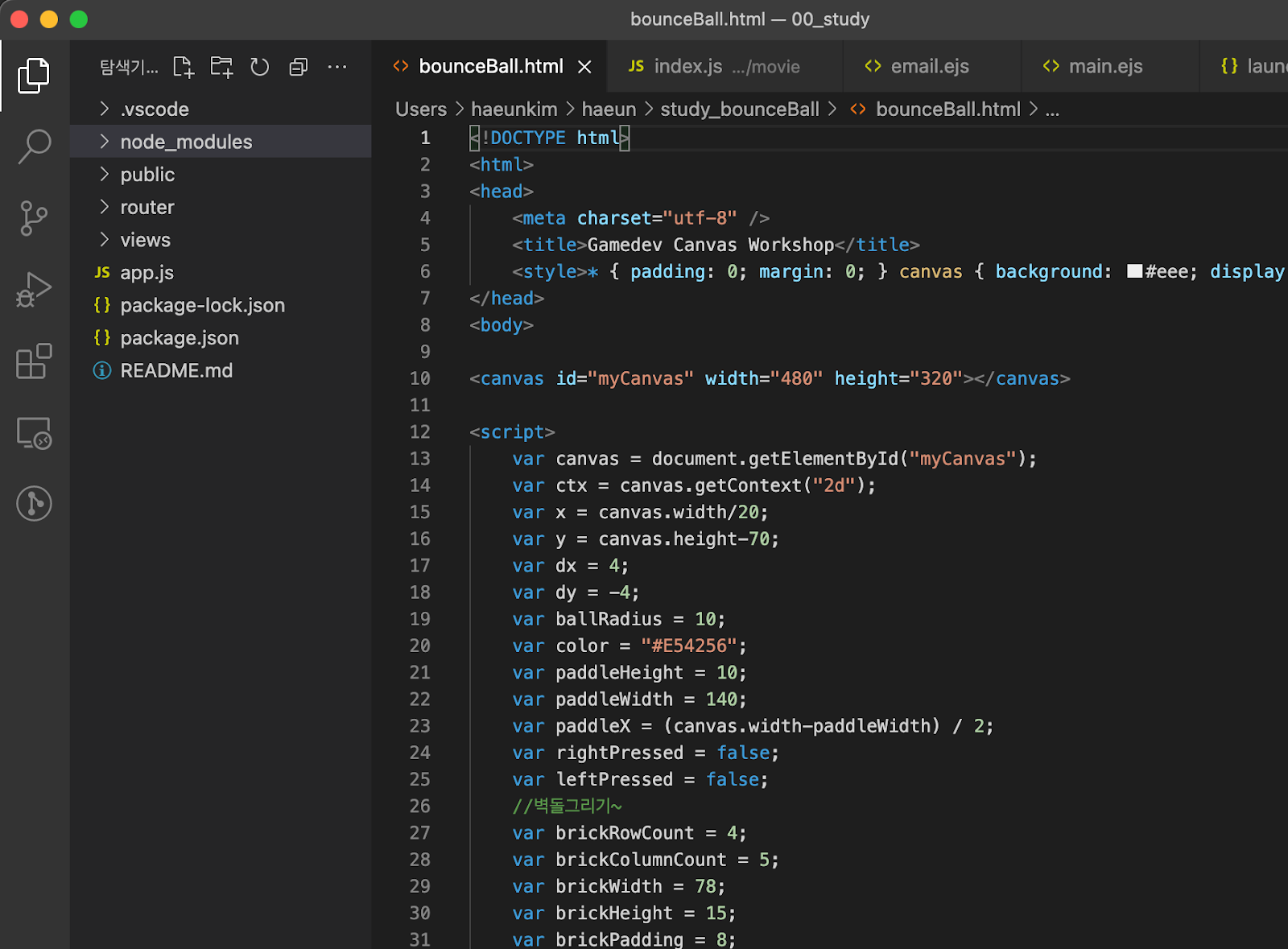Open the Search view in activity bar
Screen dimensions: 1288x949
point(34,146)
